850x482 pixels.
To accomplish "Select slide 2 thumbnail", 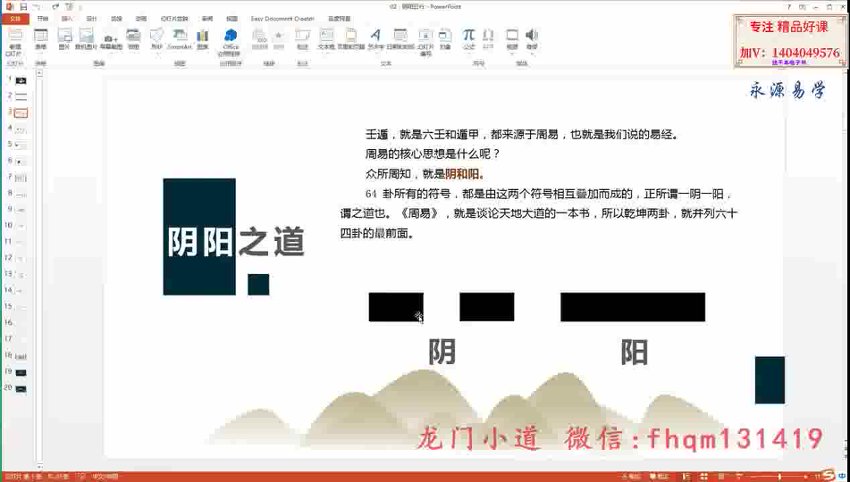I will point(21,97).
